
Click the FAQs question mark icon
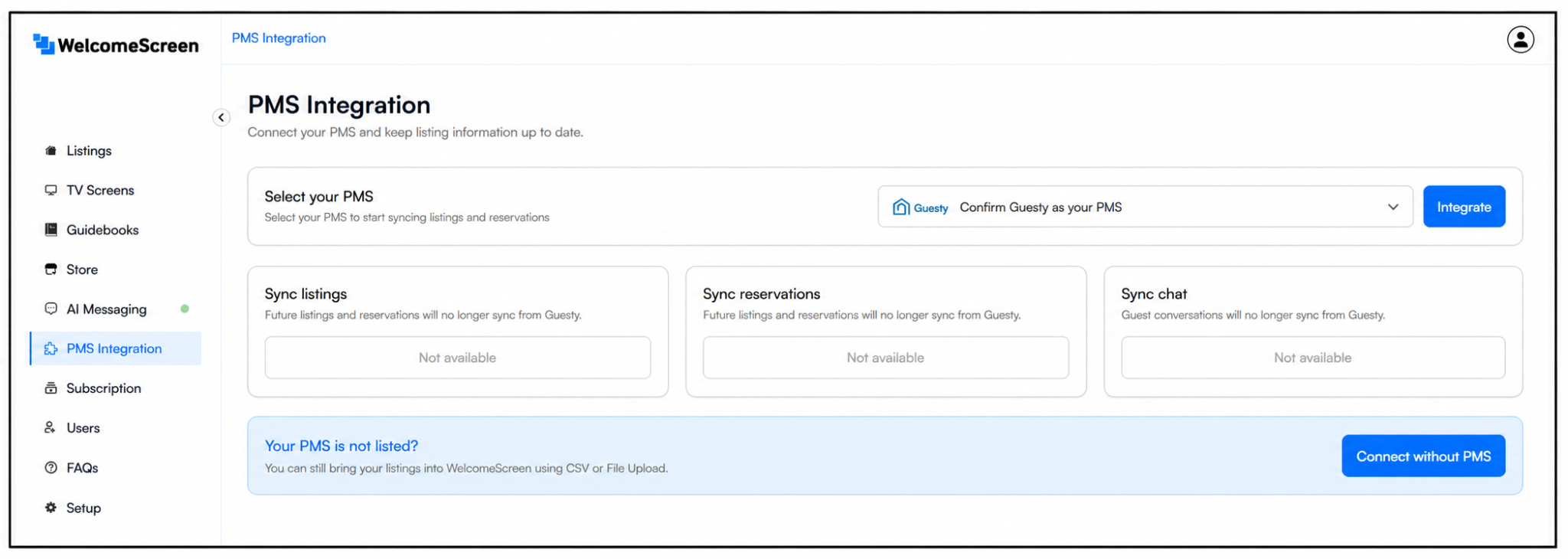click(x=51, y=468)
